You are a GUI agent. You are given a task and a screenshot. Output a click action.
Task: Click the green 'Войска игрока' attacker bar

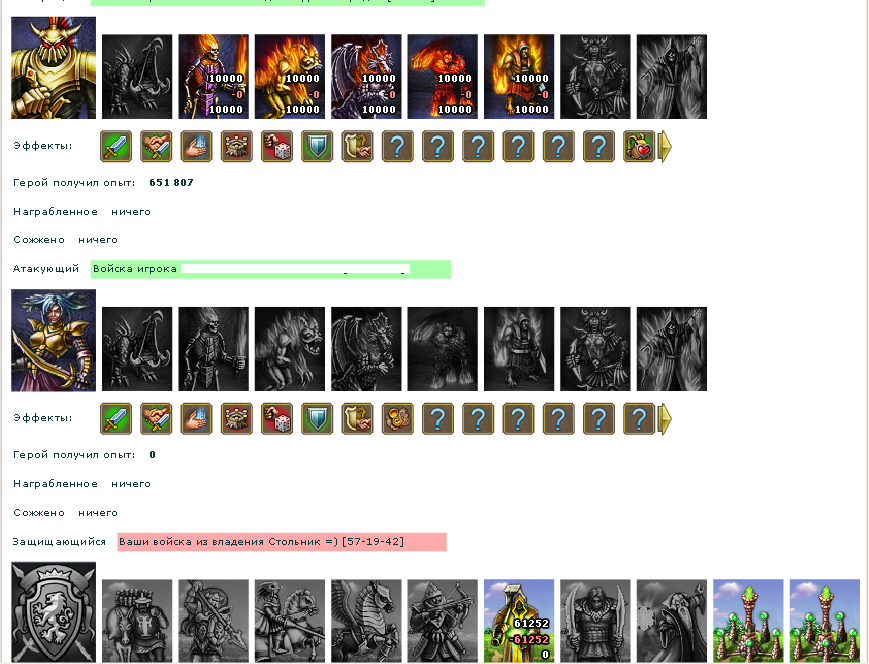click(x=270, y=269)
